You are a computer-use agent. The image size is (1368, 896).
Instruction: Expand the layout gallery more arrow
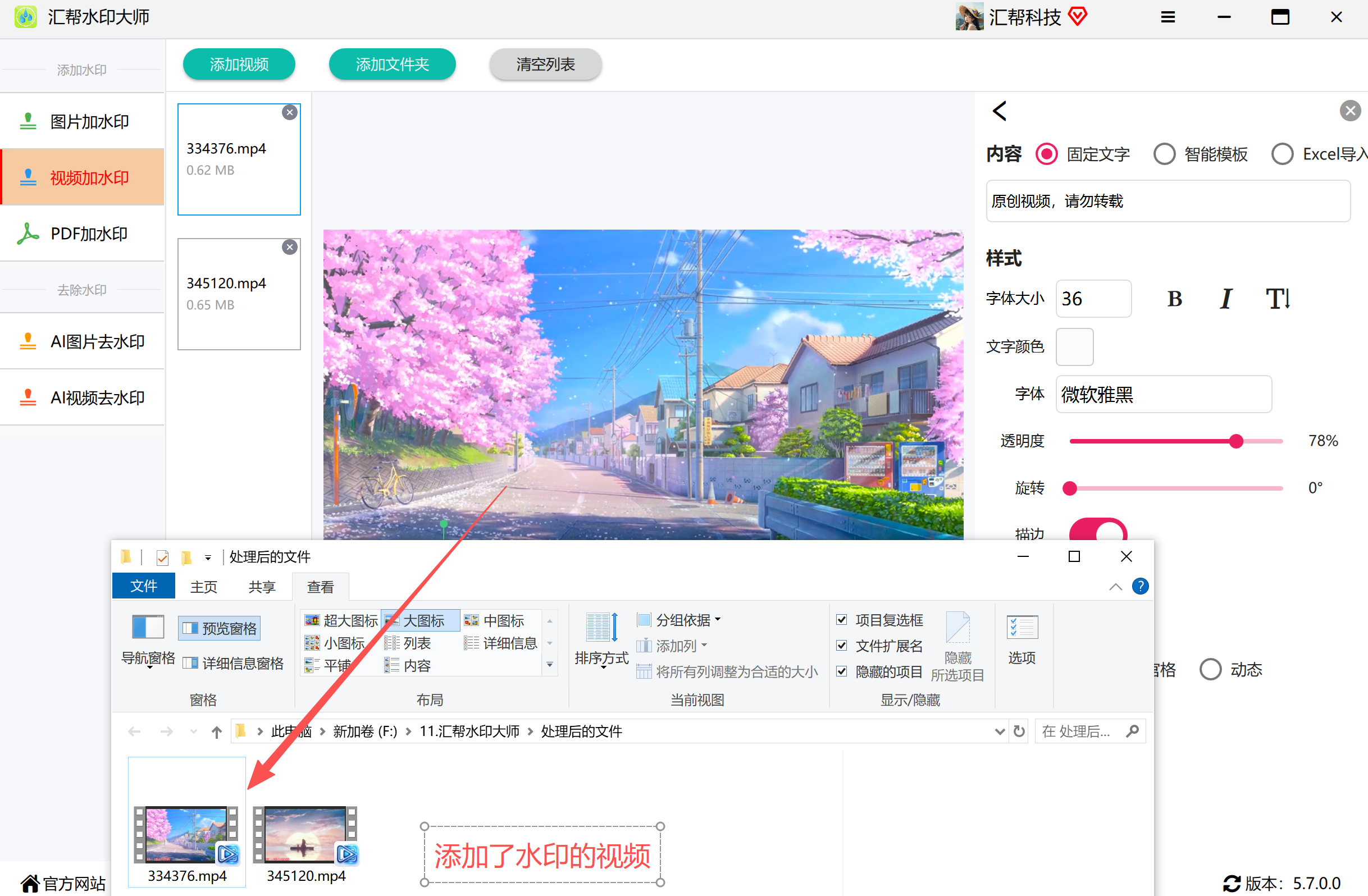tap(549, 665)
